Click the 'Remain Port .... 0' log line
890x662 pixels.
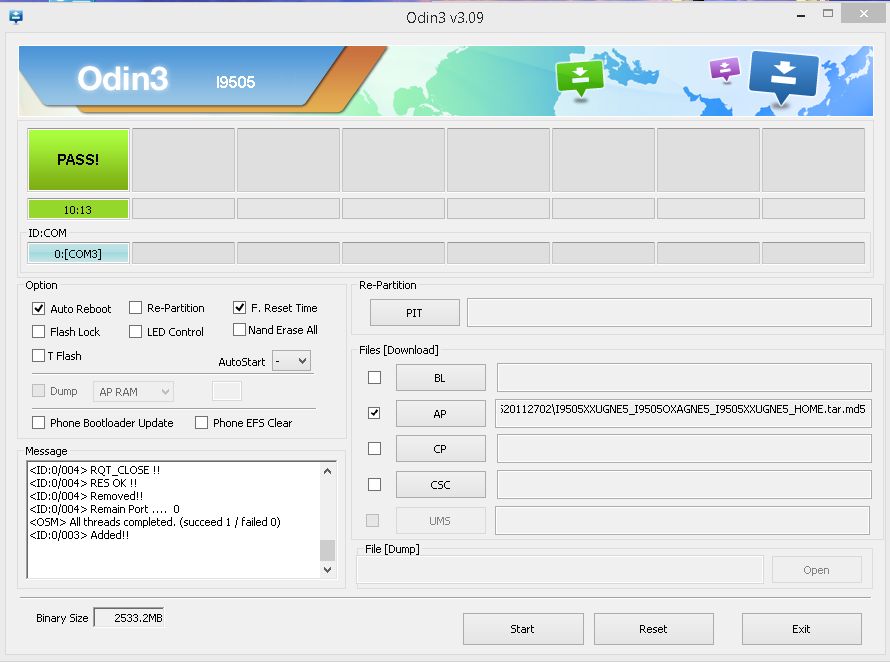104,509
